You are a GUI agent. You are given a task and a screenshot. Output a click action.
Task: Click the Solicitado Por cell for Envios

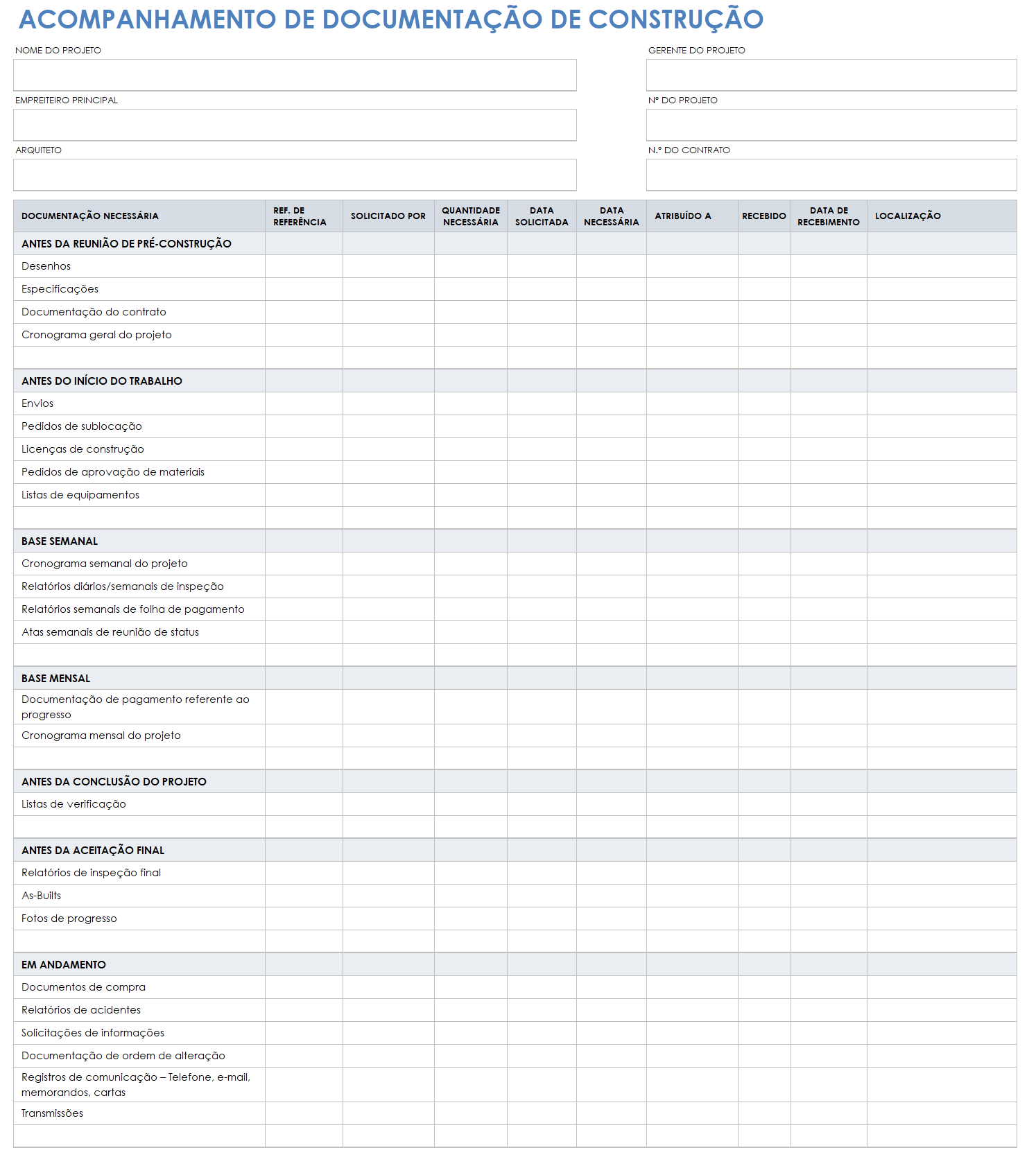(388, 403)
